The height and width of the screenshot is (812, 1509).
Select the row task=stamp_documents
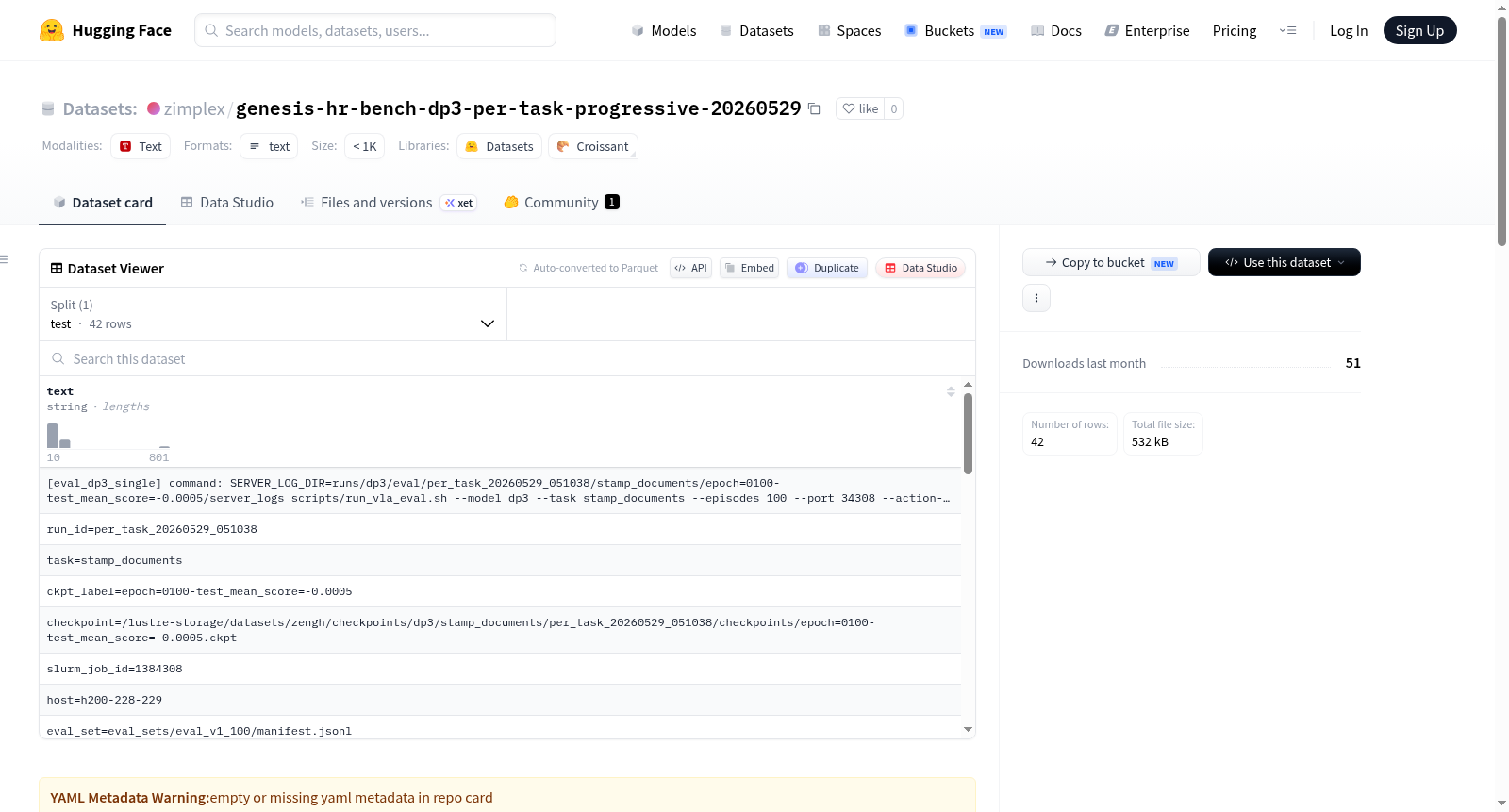point(500,560)
